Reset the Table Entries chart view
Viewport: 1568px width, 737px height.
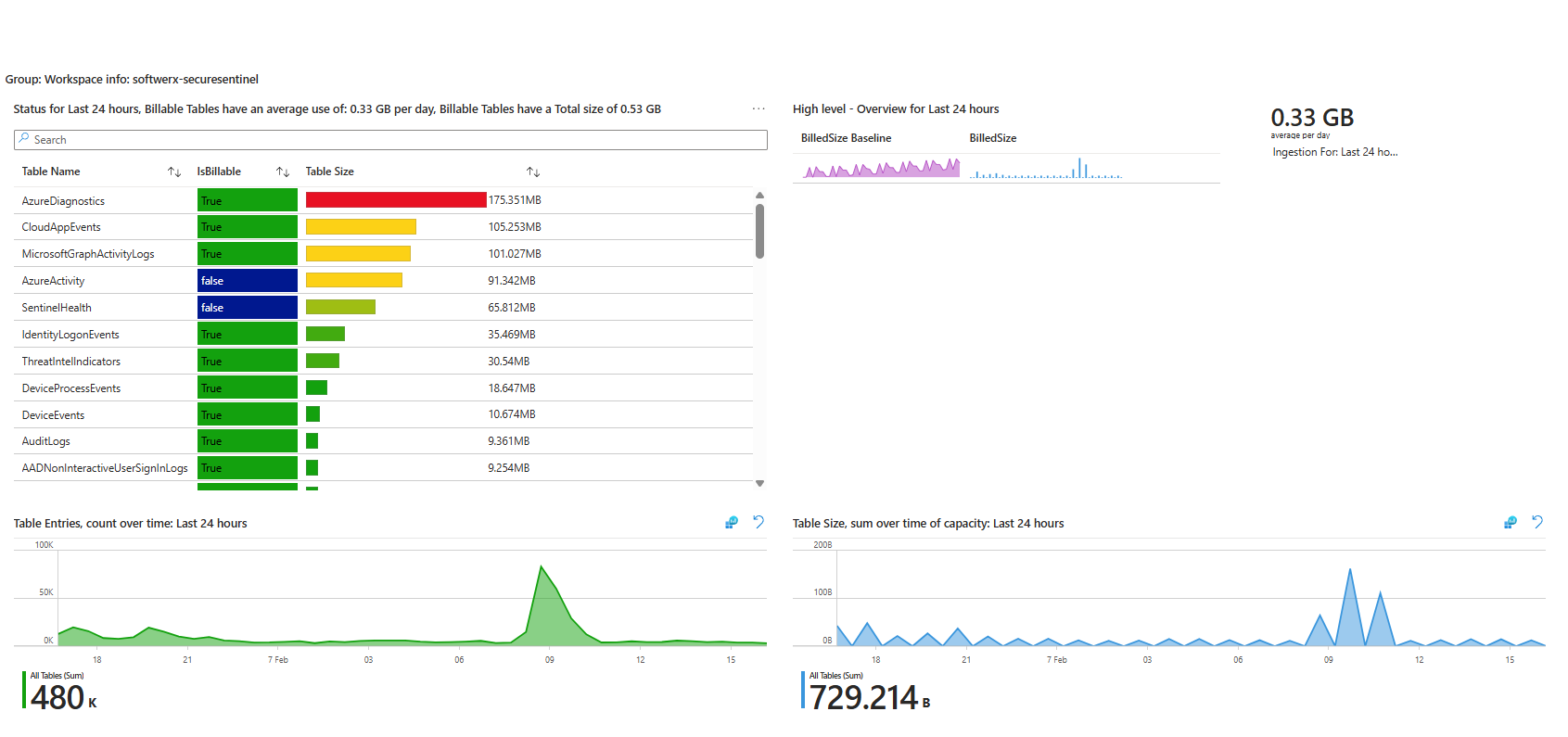tap(759, 522)
